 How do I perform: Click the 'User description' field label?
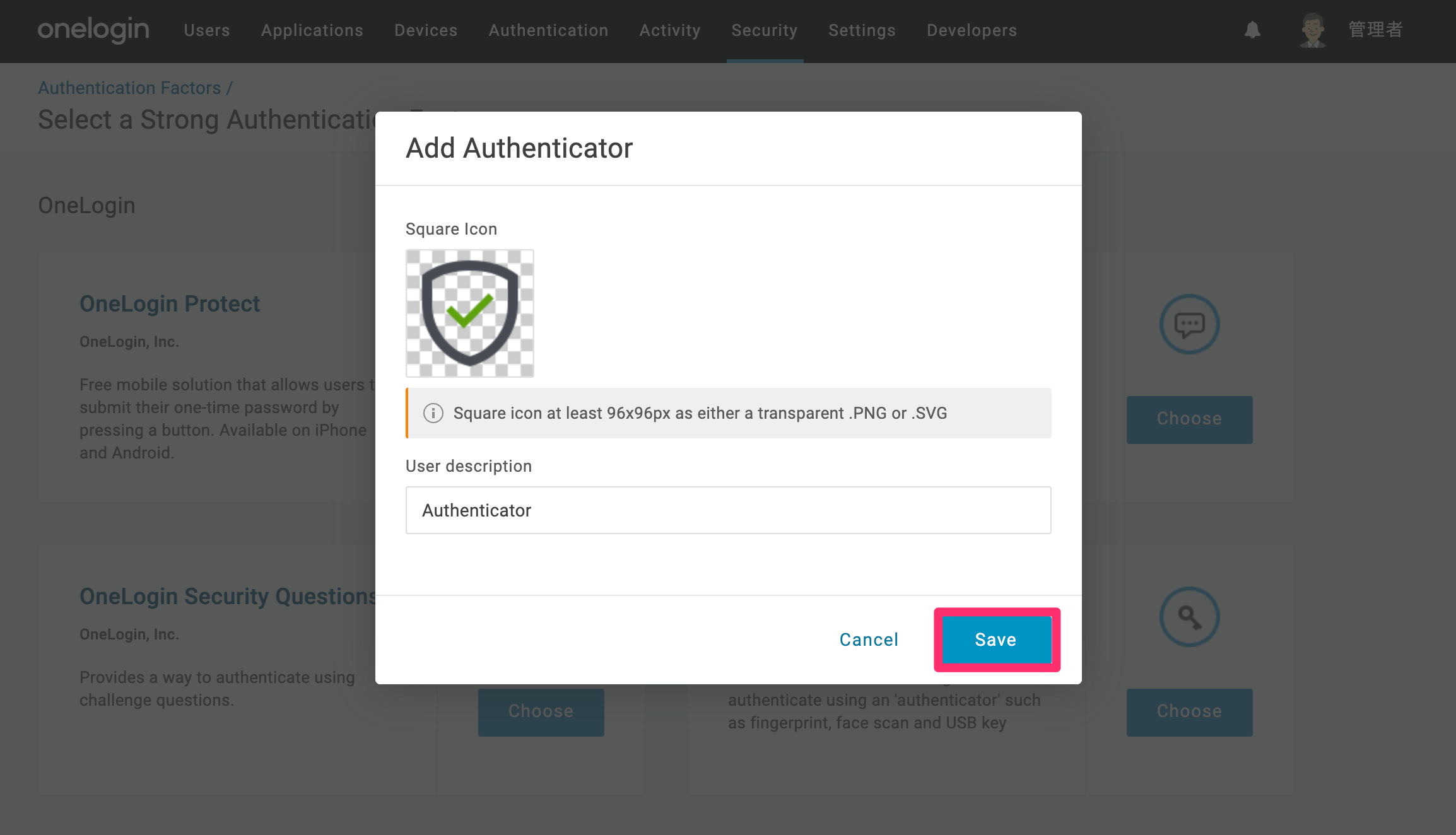[x=469, y=466]
